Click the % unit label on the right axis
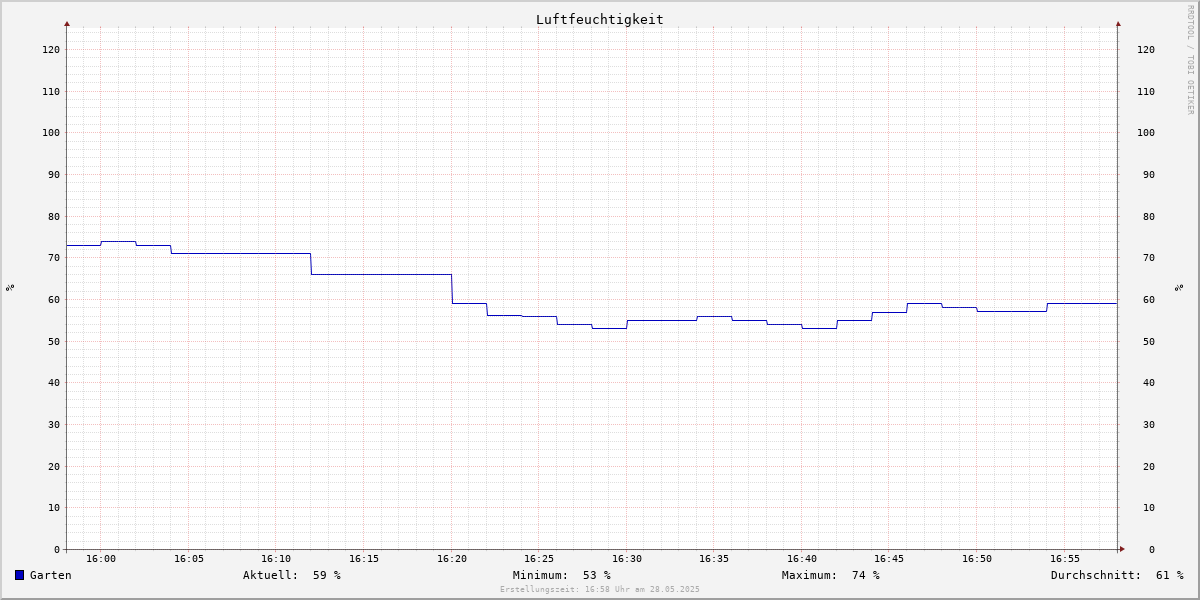1200x600 pixels. point(1180,287)
